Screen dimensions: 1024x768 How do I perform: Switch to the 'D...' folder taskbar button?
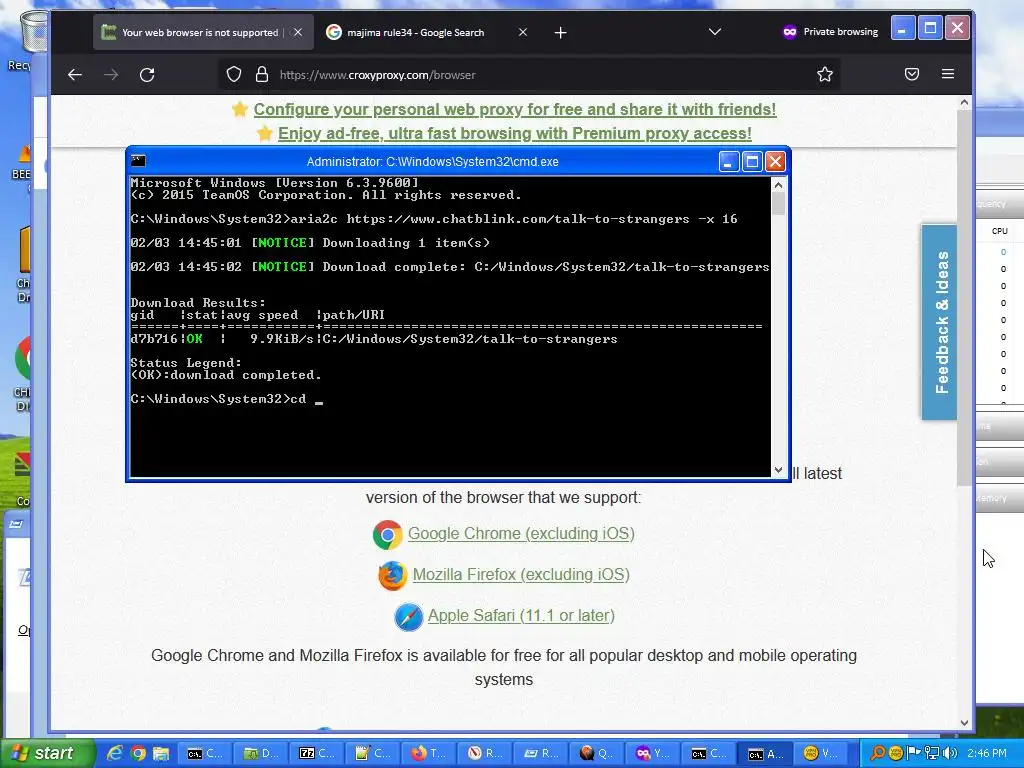(x=261, y=754)
